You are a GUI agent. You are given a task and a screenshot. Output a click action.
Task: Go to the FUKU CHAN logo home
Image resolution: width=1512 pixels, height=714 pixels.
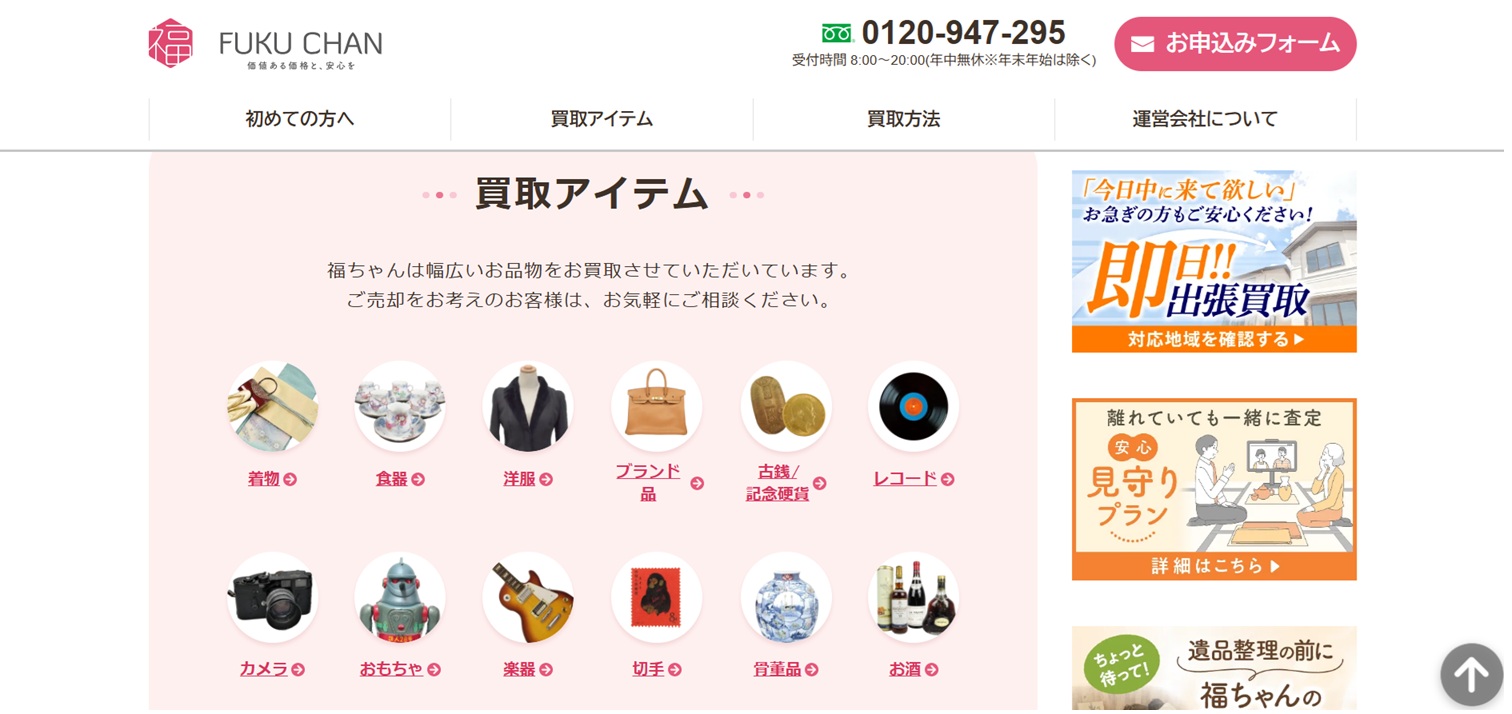click(266, 44)
